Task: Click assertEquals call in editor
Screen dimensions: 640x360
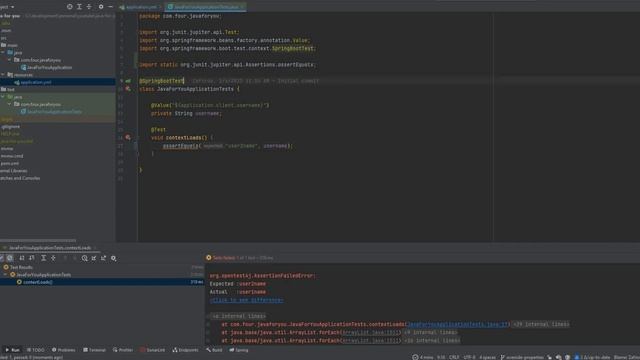Action: [180, 146]
